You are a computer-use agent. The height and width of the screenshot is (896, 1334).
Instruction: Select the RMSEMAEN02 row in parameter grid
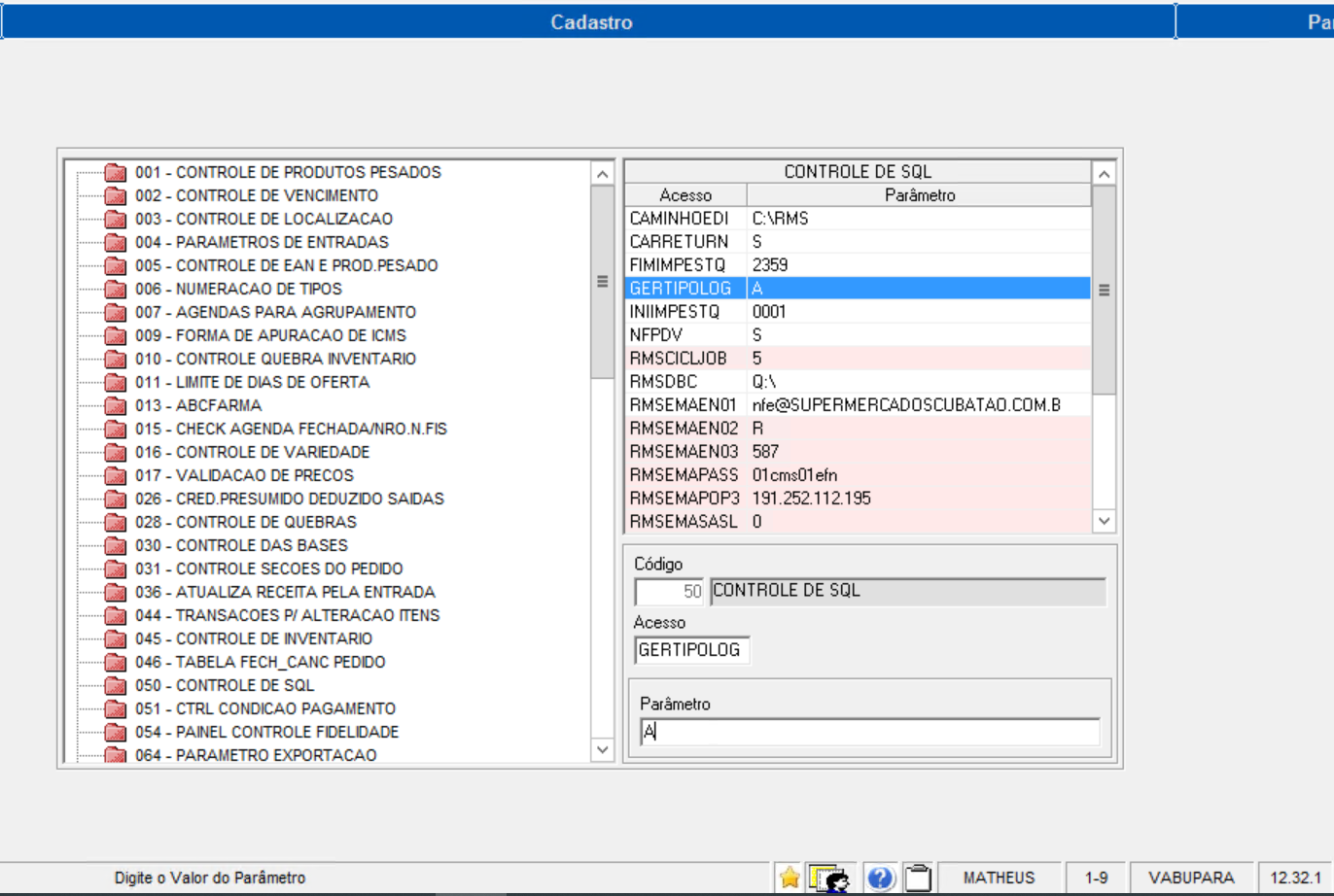[x=858, y=429]
